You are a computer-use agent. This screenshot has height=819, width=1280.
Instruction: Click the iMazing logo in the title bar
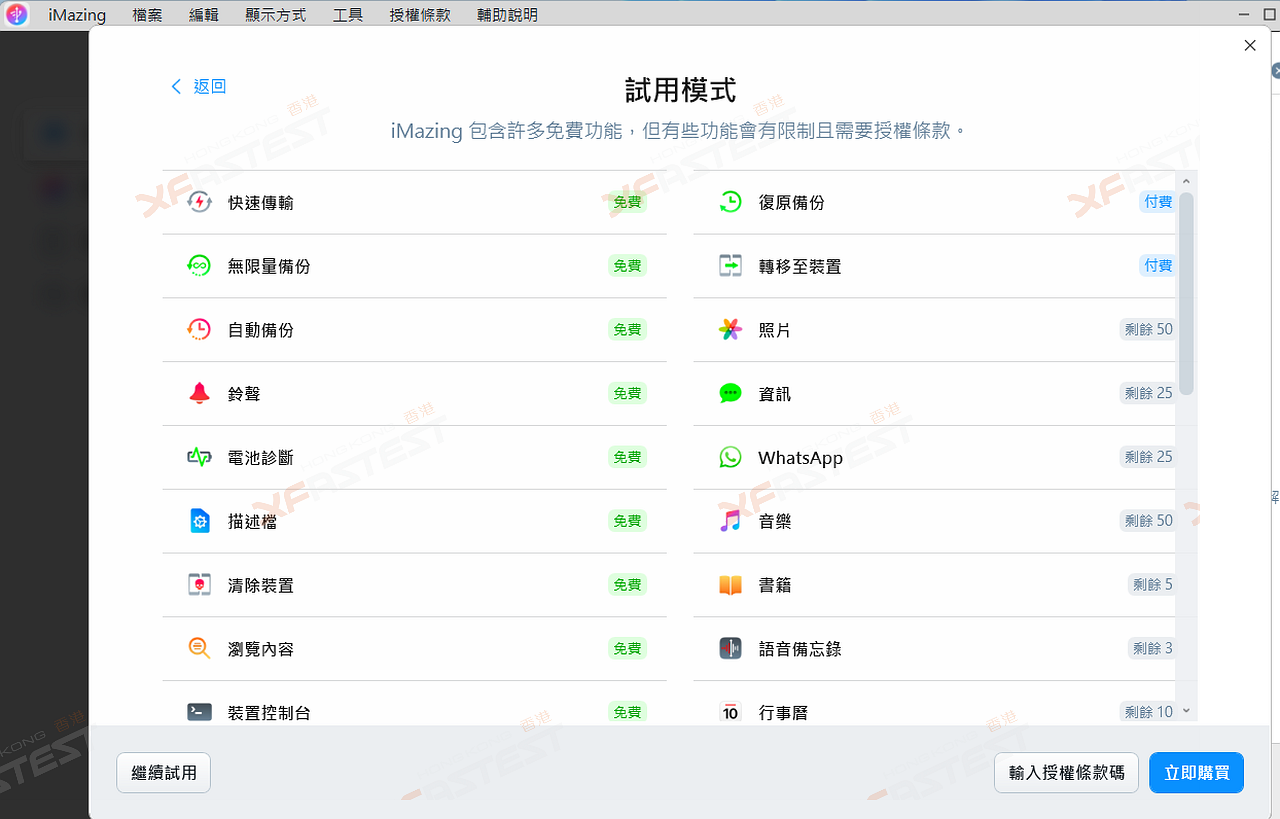pos(17,14)
